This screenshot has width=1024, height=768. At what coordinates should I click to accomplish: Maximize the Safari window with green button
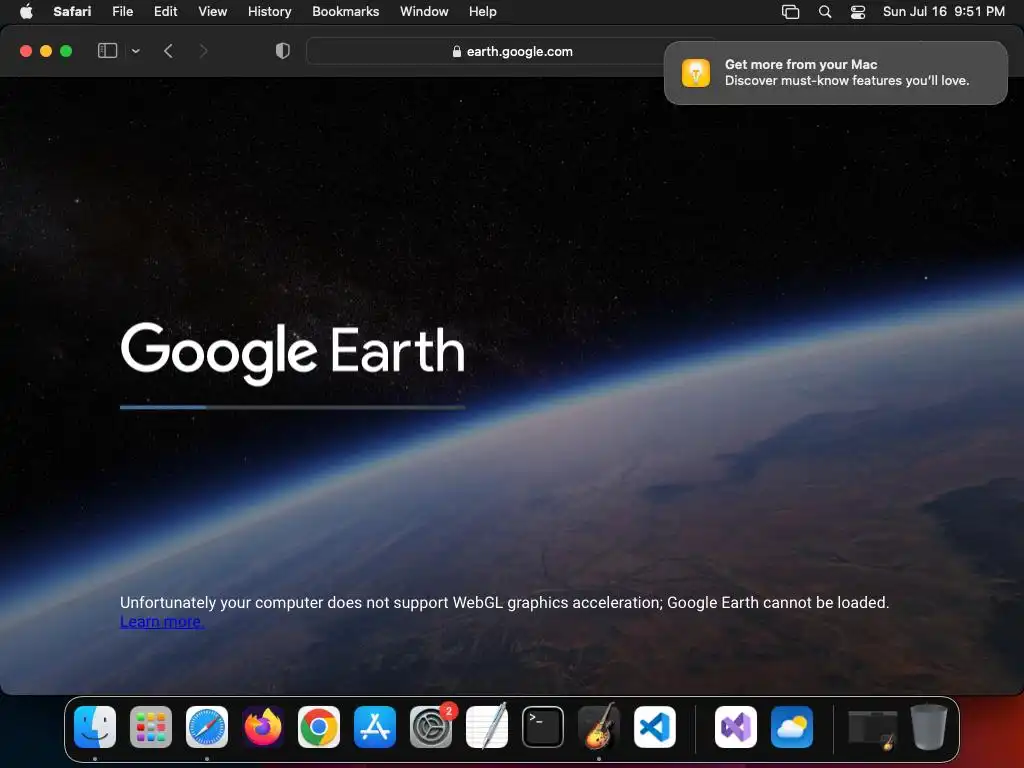pyautogui.click(x=66, y=51)
